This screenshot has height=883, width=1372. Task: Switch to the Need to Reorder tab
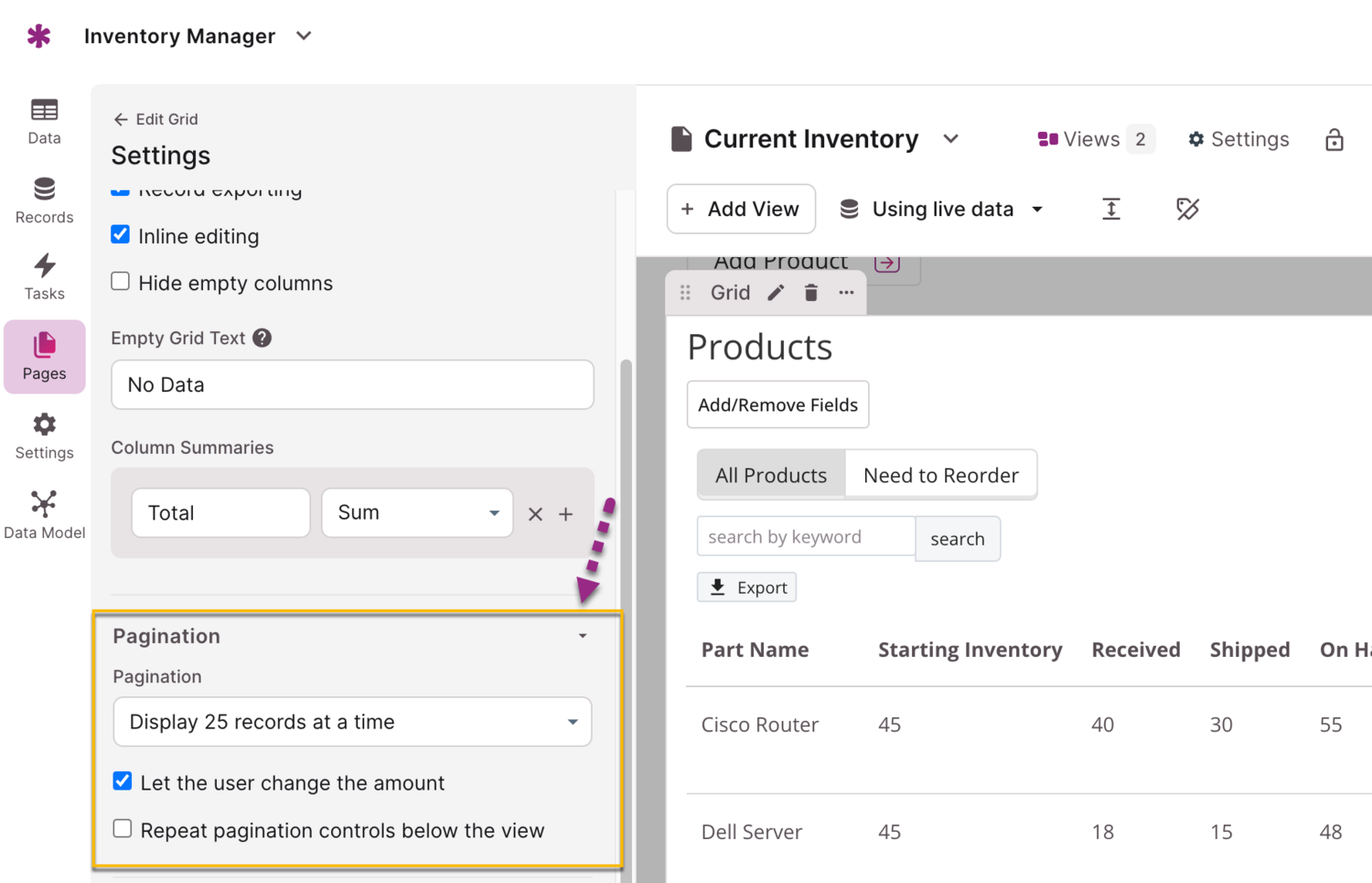(x=940, y=475)
